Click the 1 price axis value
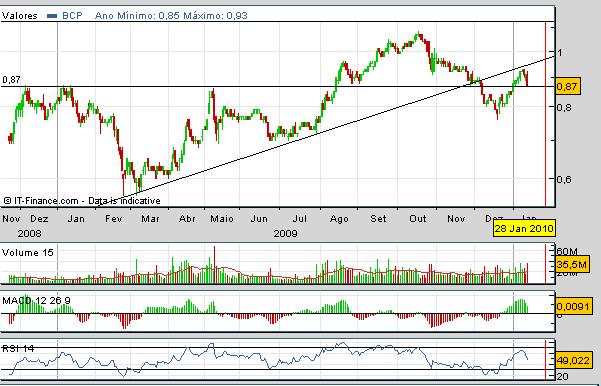Screen dimensions: 601x386 pos(559,53)
